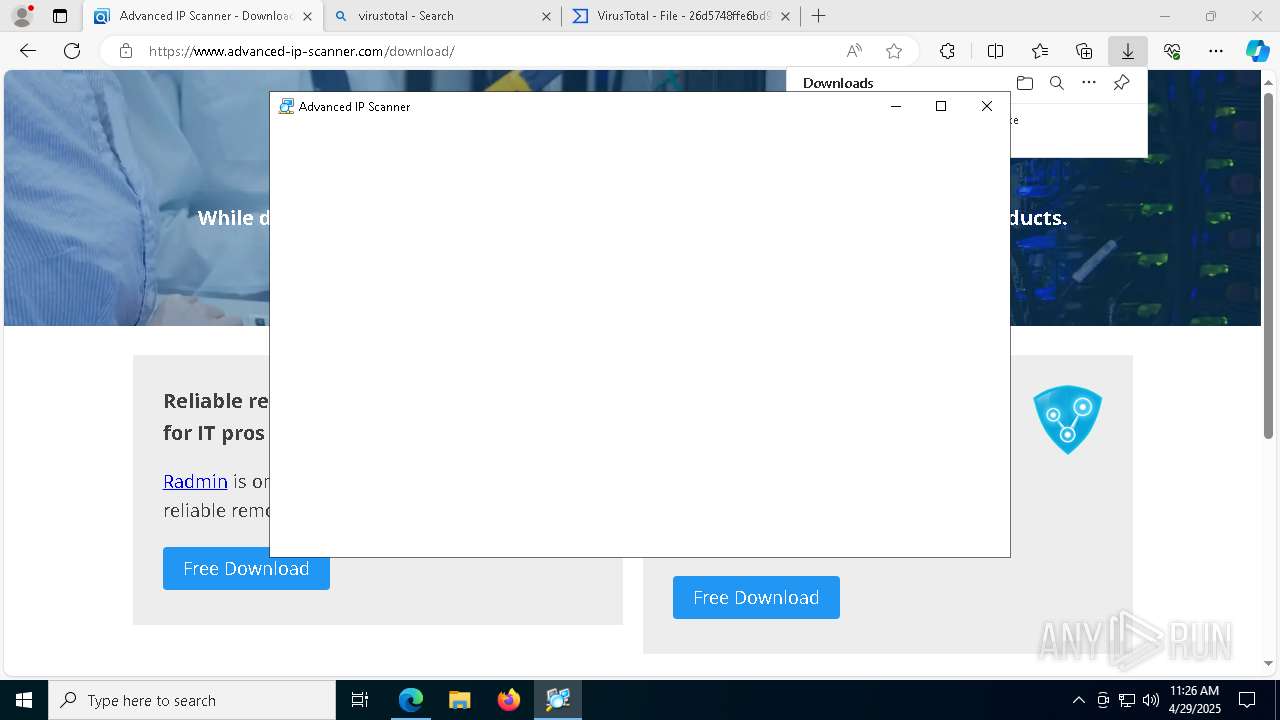The width and height of the screenshot is (1280, 720).
Task: Select the Advanced IP Scanner taskbar icon
Action: pos(558,700)
